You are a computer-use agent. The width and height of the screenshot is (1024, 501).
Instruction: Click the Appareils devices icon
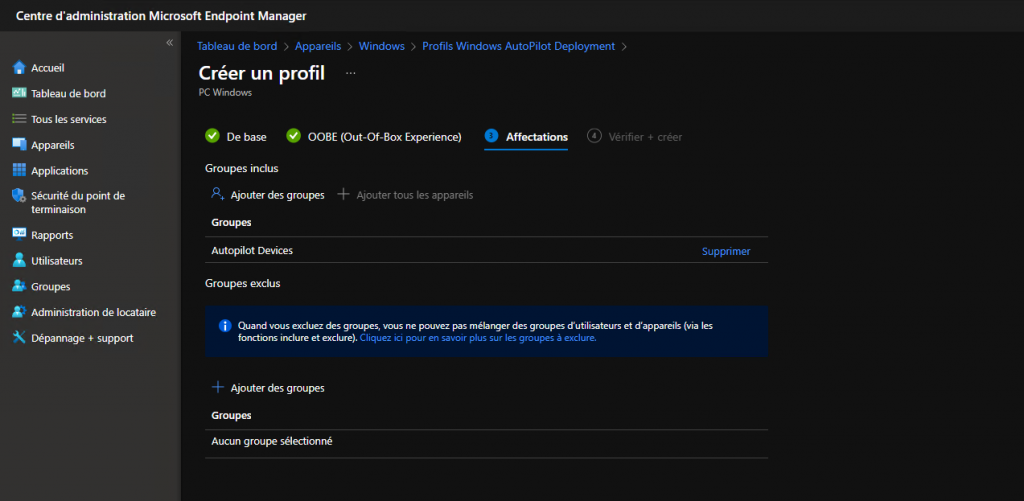19,145
